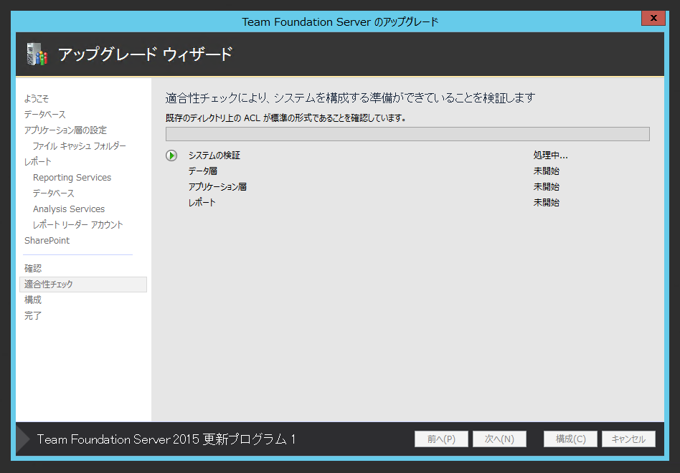
Task: Open アプリケーション層の設定 step
Action: pos(65,130)
